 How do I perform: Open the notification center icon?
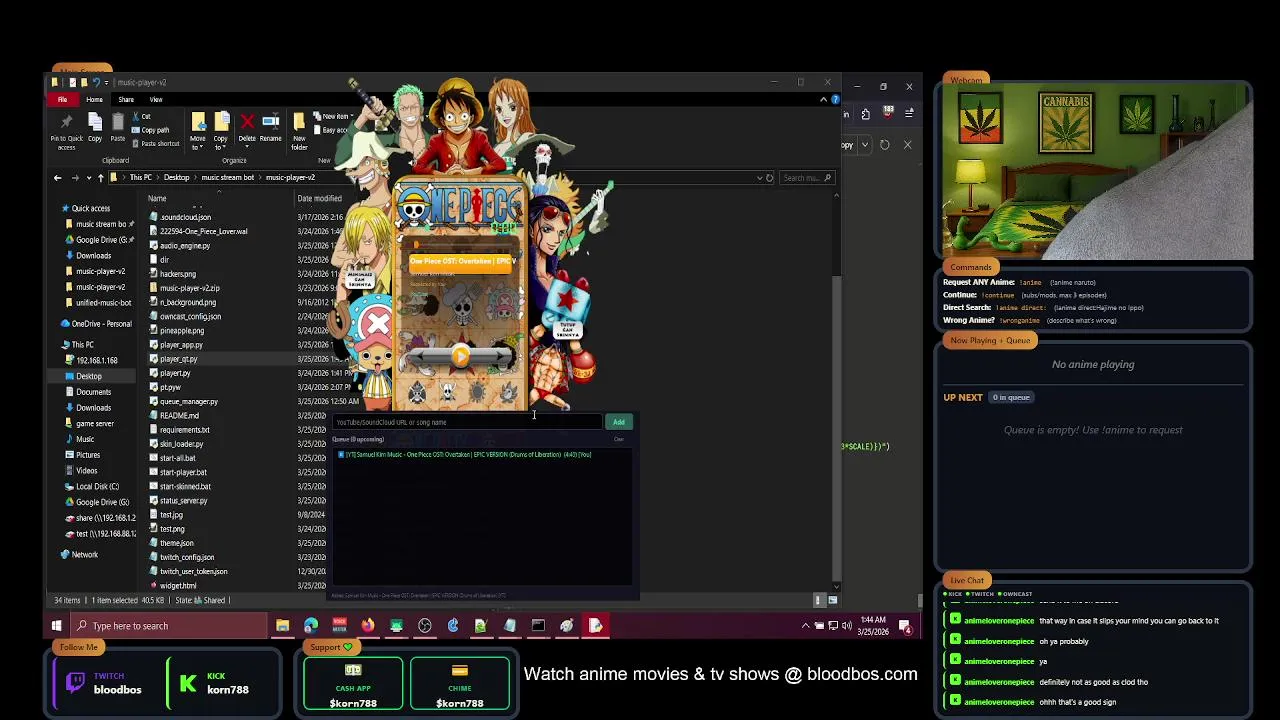coord(905,626)
